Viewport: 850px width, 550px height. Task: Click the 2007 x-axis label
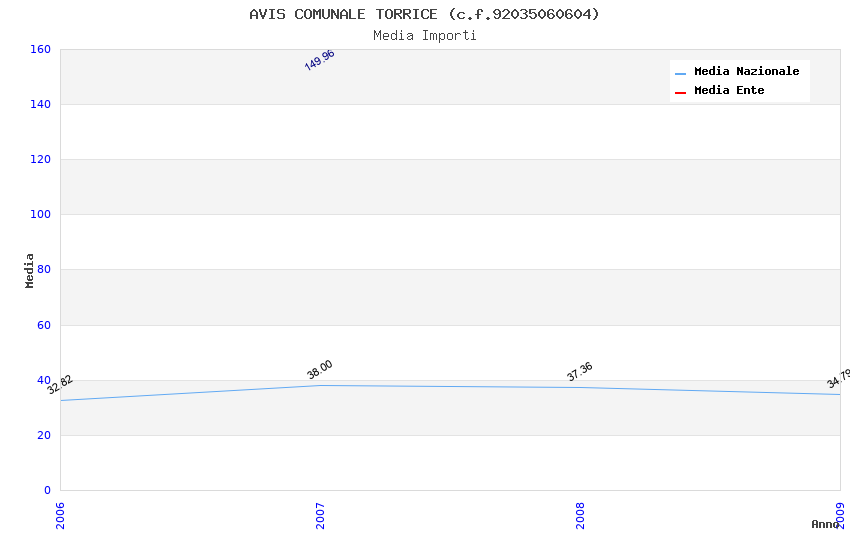pos(320,515)
